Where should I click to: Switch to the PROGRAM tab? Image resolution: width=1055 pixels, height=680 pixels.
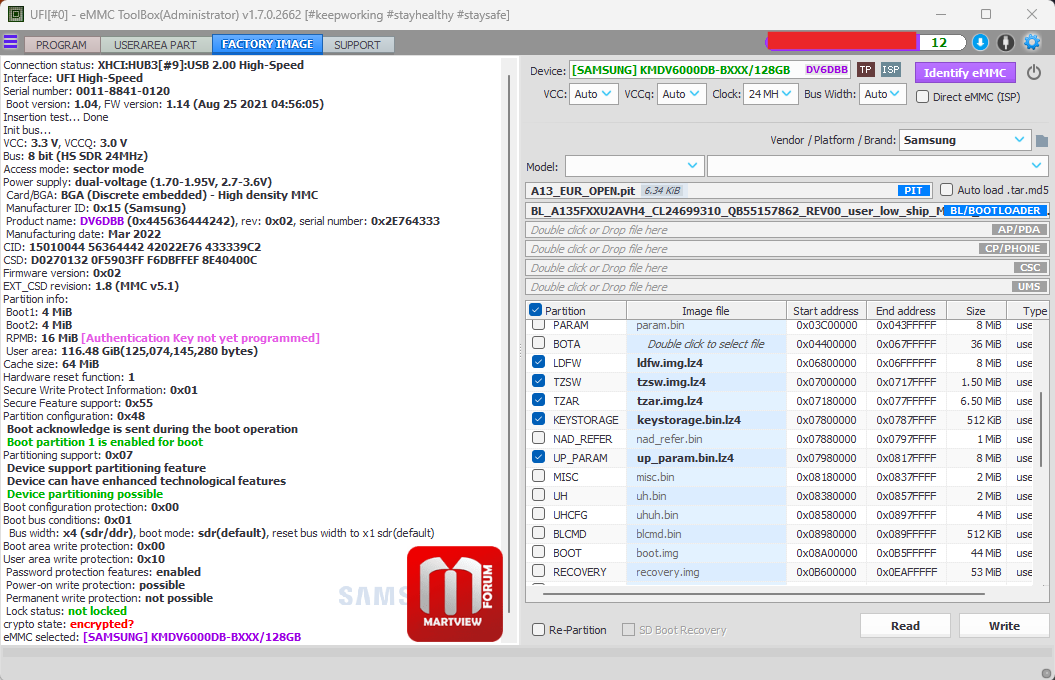point(61,45)
